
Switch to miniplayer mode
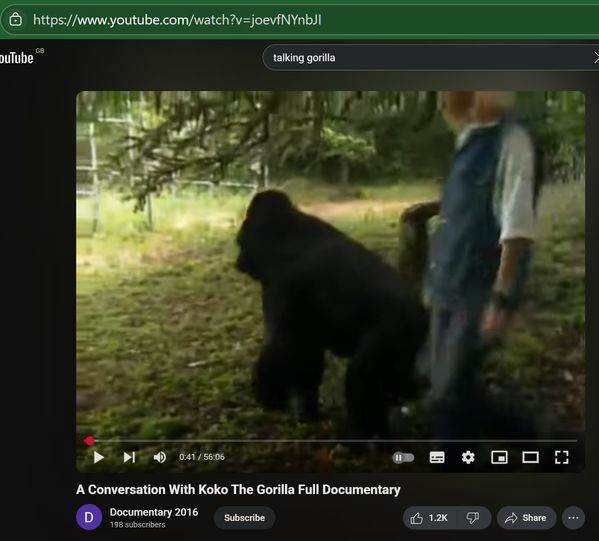coord(499,457)
